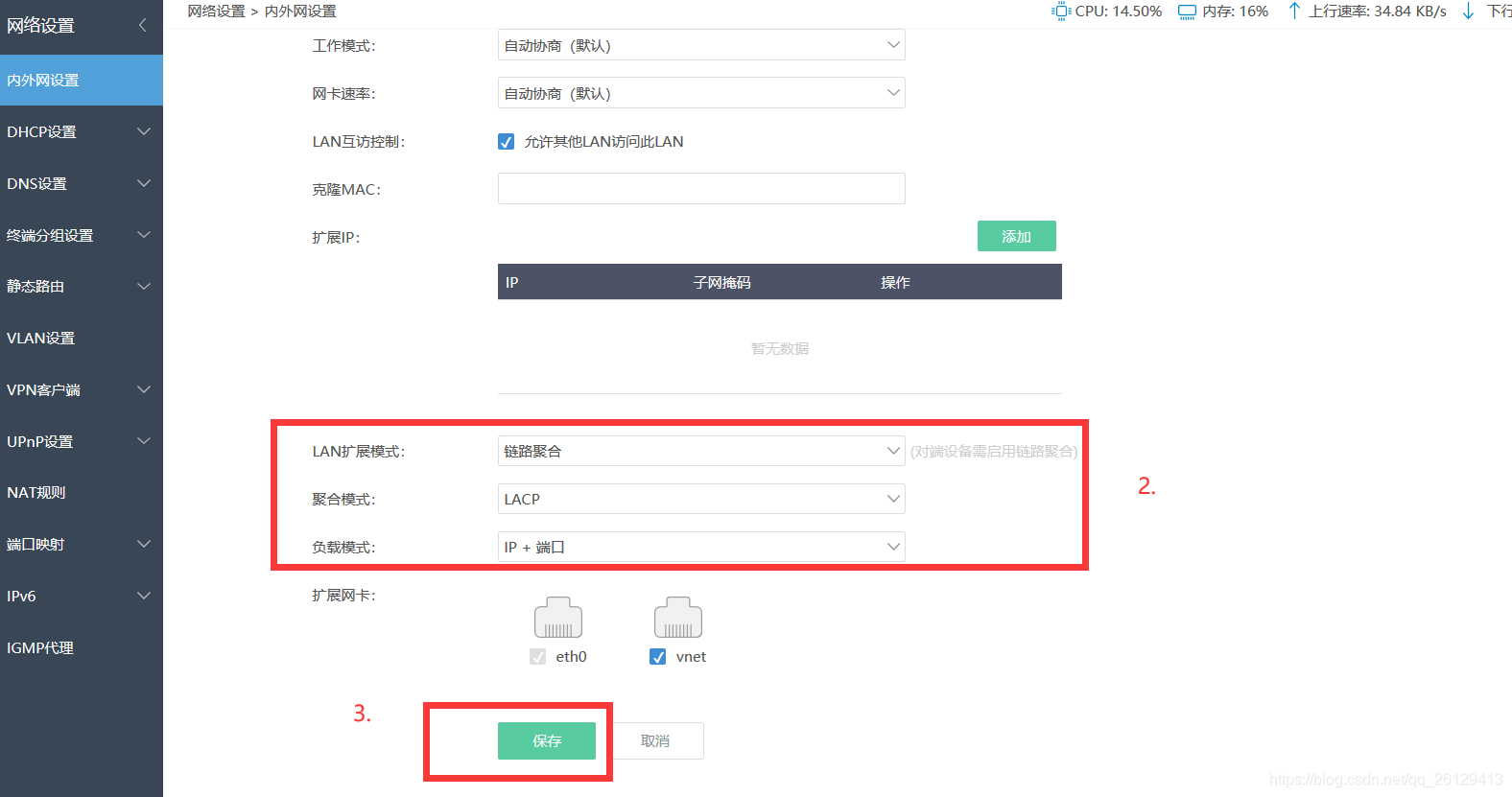
Task: Click the 克隆MAC input field
Action: tap(701, 188)
